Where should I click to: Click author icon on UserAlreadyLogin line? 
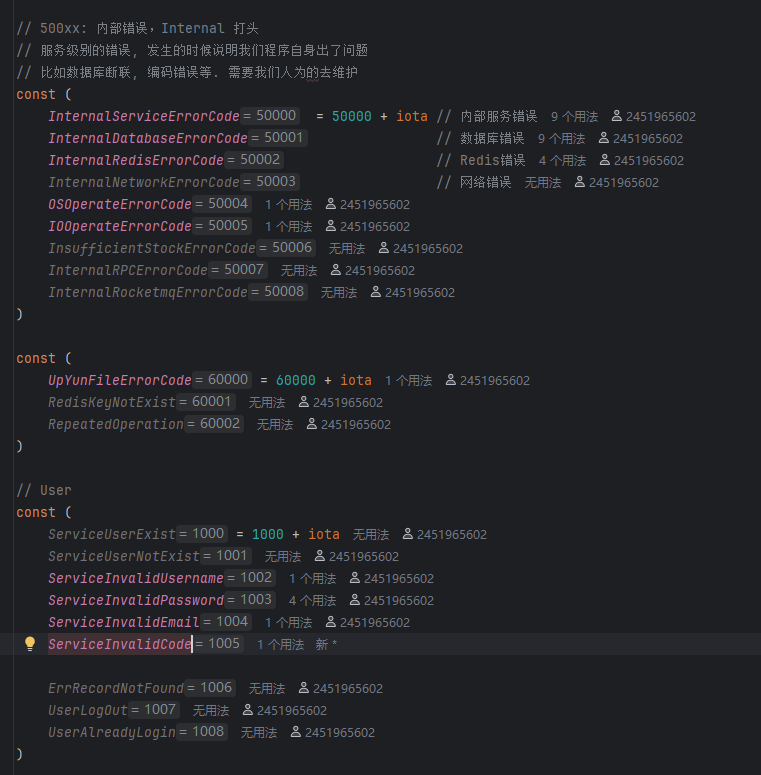[296, 732]
